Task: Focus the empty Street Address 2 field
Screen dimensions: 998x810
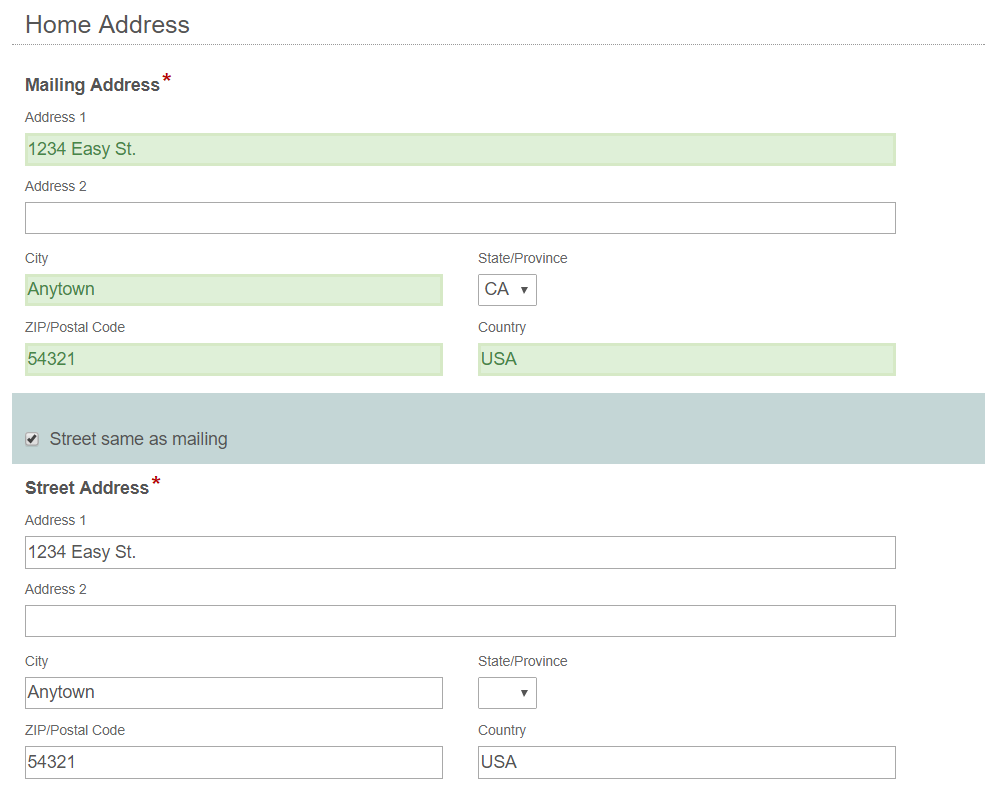Action: tap(460, 621)
